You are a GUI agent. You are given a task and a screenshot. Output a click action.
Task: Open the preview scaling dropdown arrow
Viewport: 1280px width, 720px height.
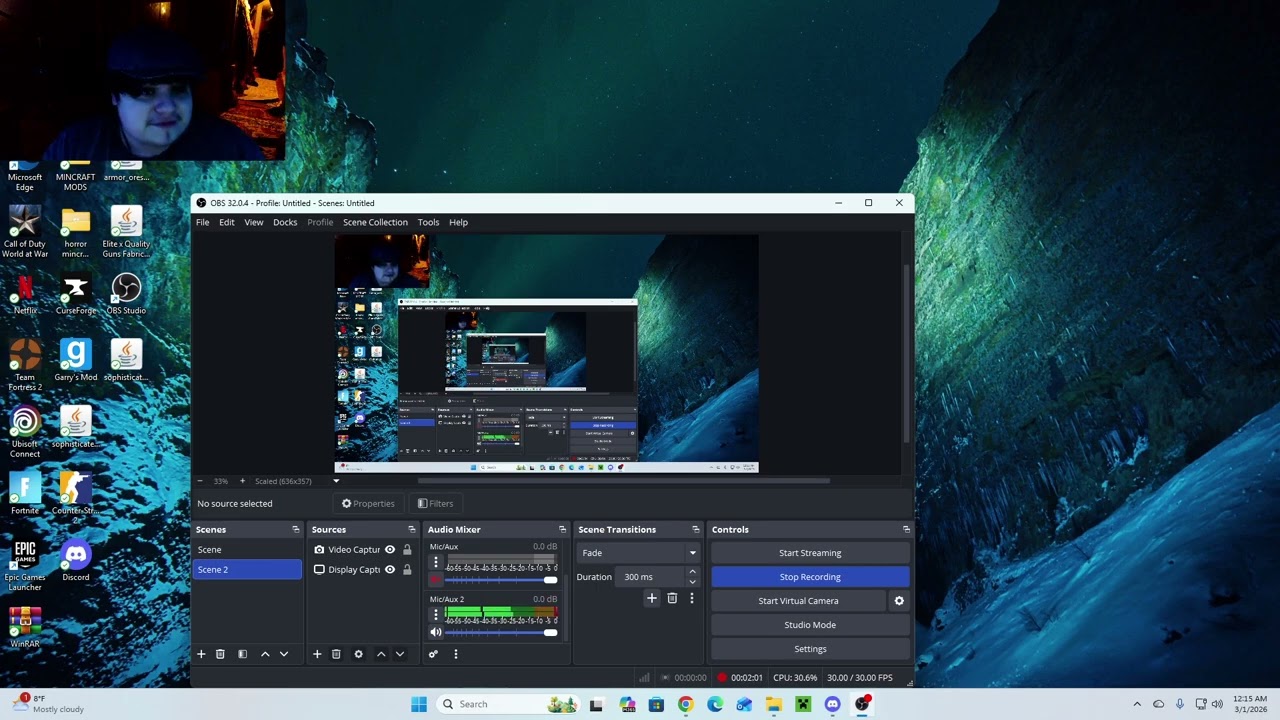[336, 481]
